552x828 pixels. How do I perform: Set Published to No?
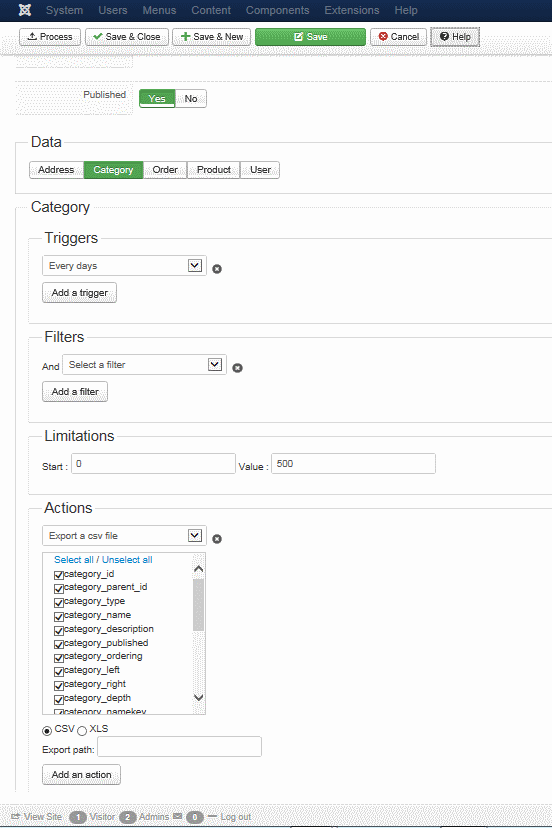[x=191, y=99]
